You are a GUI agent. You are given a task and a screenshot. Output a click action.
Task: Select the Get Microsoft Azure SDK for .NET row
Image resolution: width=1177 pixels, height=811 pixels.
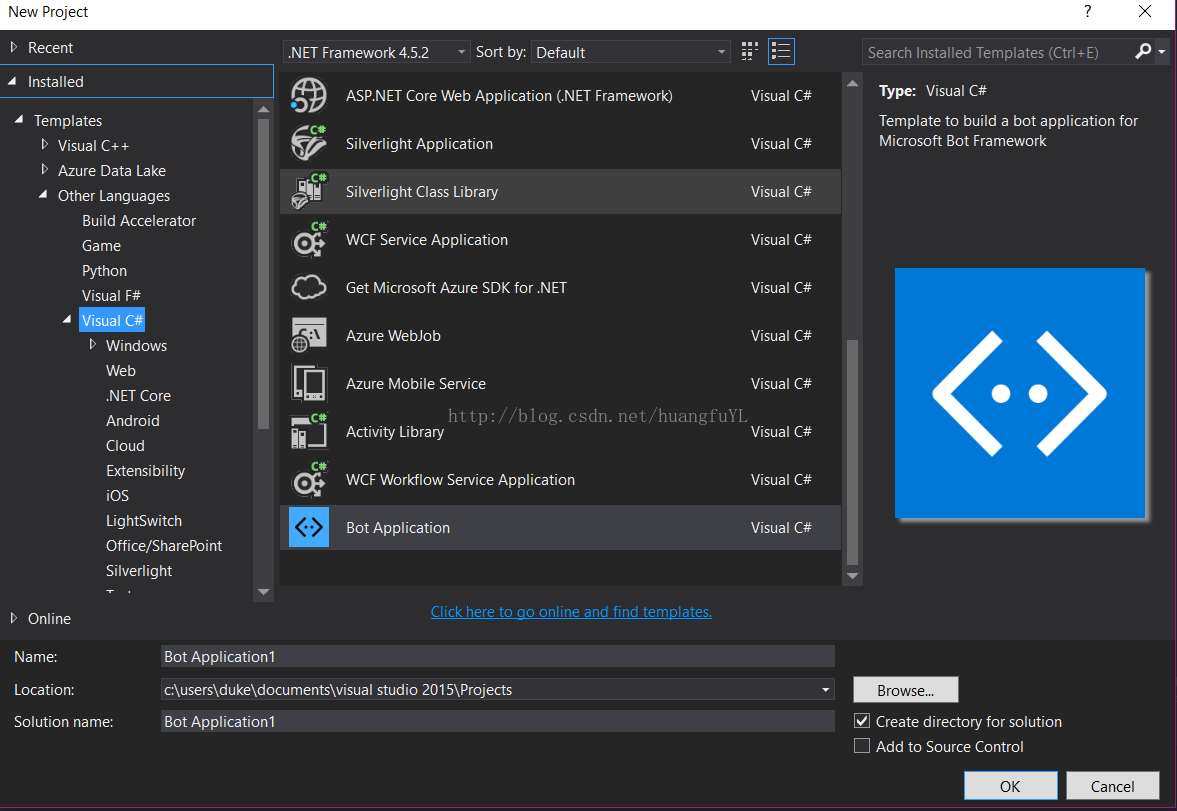[560, 288]
